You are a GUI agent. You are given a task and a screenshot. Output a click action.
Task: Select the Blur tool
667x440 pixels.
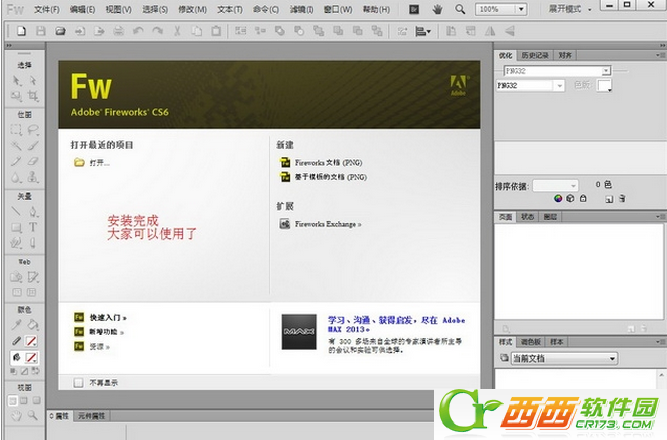click(17, 177)
